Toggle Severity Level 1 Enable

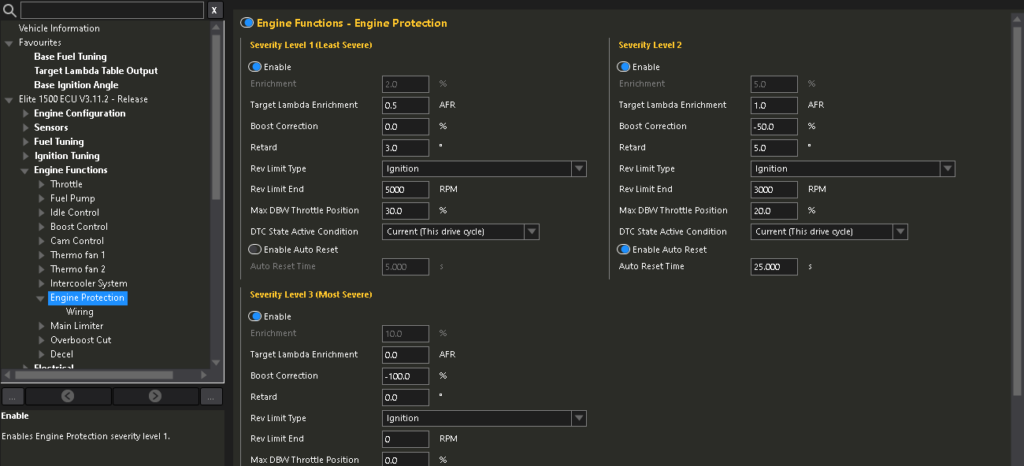click(x=255, y=67)
